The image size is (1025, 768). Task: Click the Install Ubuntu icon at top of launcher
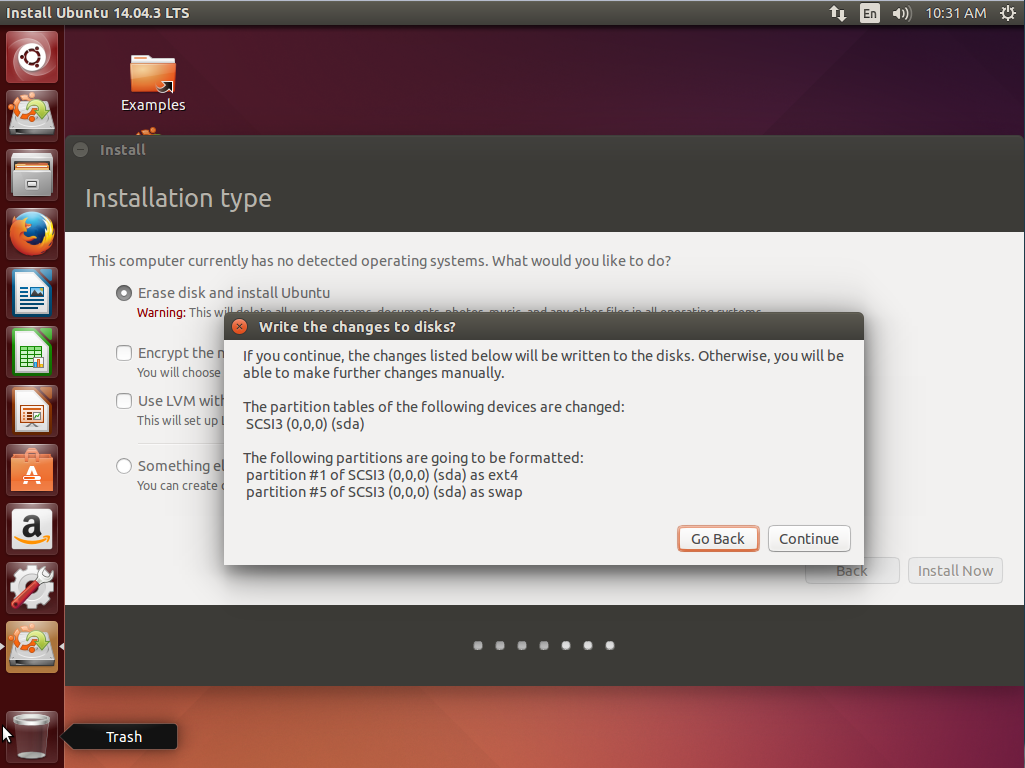31,116
